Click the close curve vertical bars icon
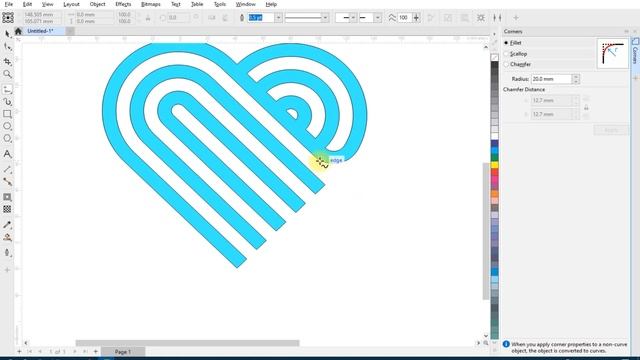 point(497,18)
